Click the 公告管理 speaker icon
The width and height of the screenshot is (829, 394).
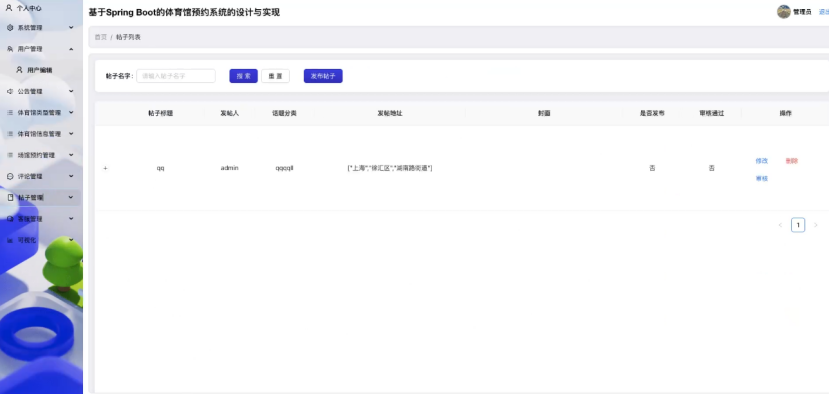10,91
